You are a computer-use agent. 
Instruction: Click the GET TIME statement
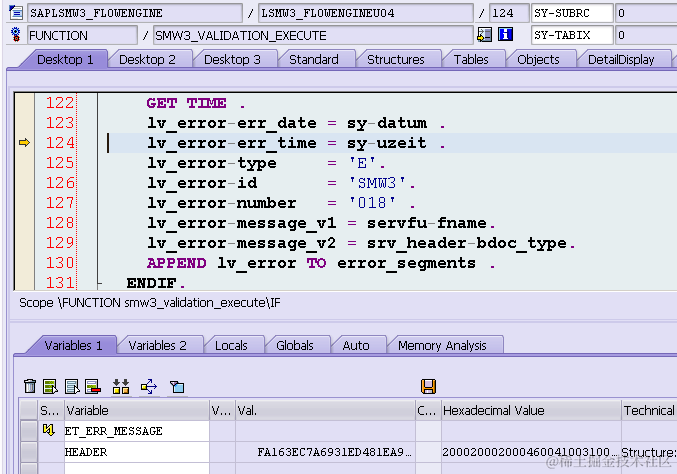[186, 103]
